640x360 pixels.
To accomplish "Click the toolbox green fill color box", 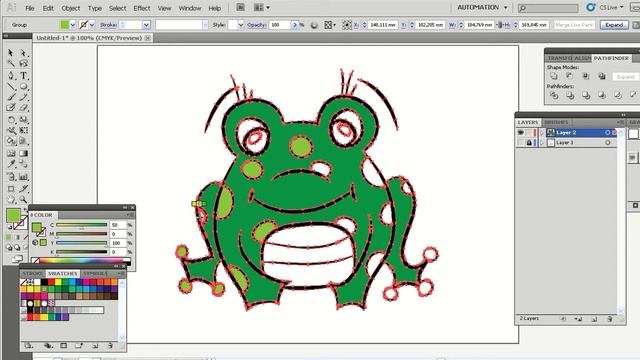I will point(13,215).
